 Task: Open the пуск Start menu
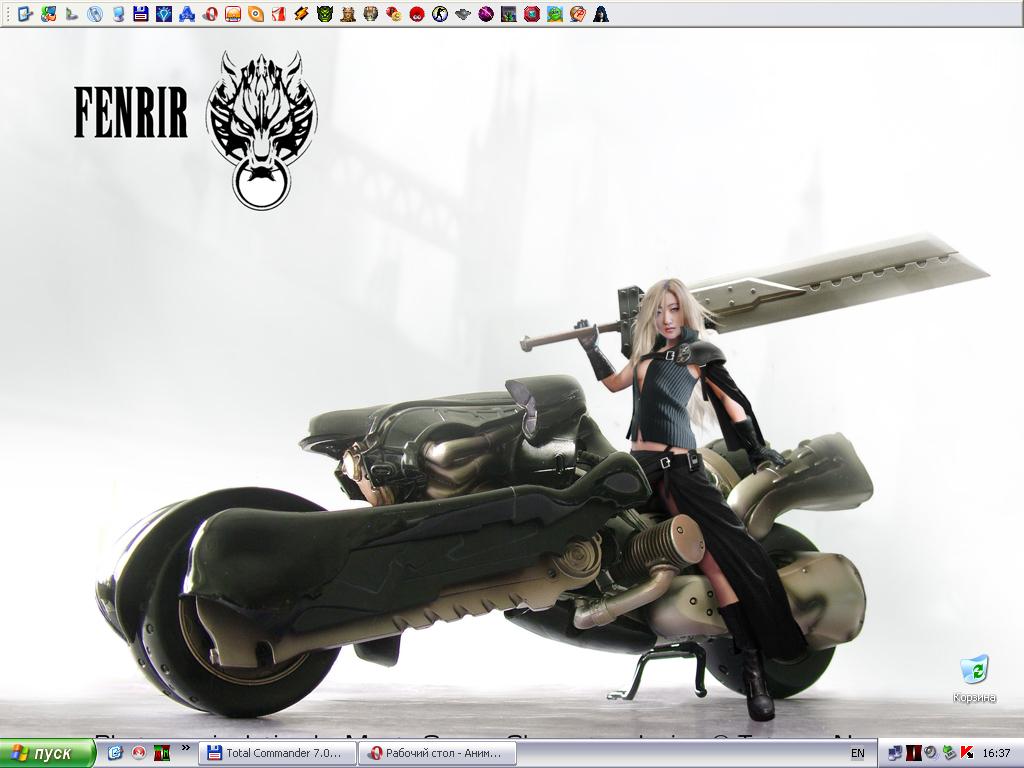point(47,754)
